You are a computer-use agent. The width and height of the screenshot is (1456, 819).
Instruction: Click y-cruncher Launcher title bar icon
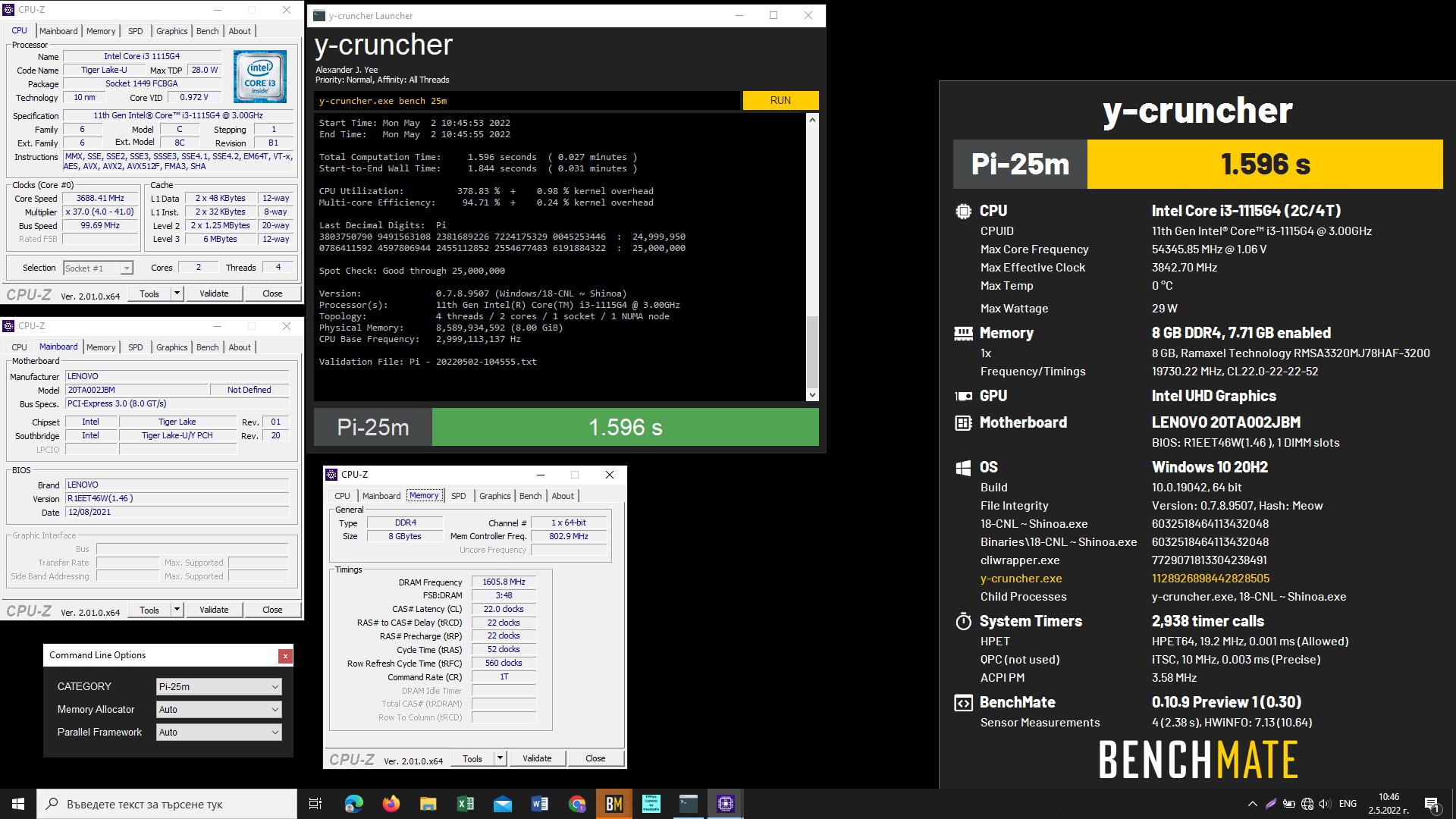pyautogui.click(x=319, y=15)
